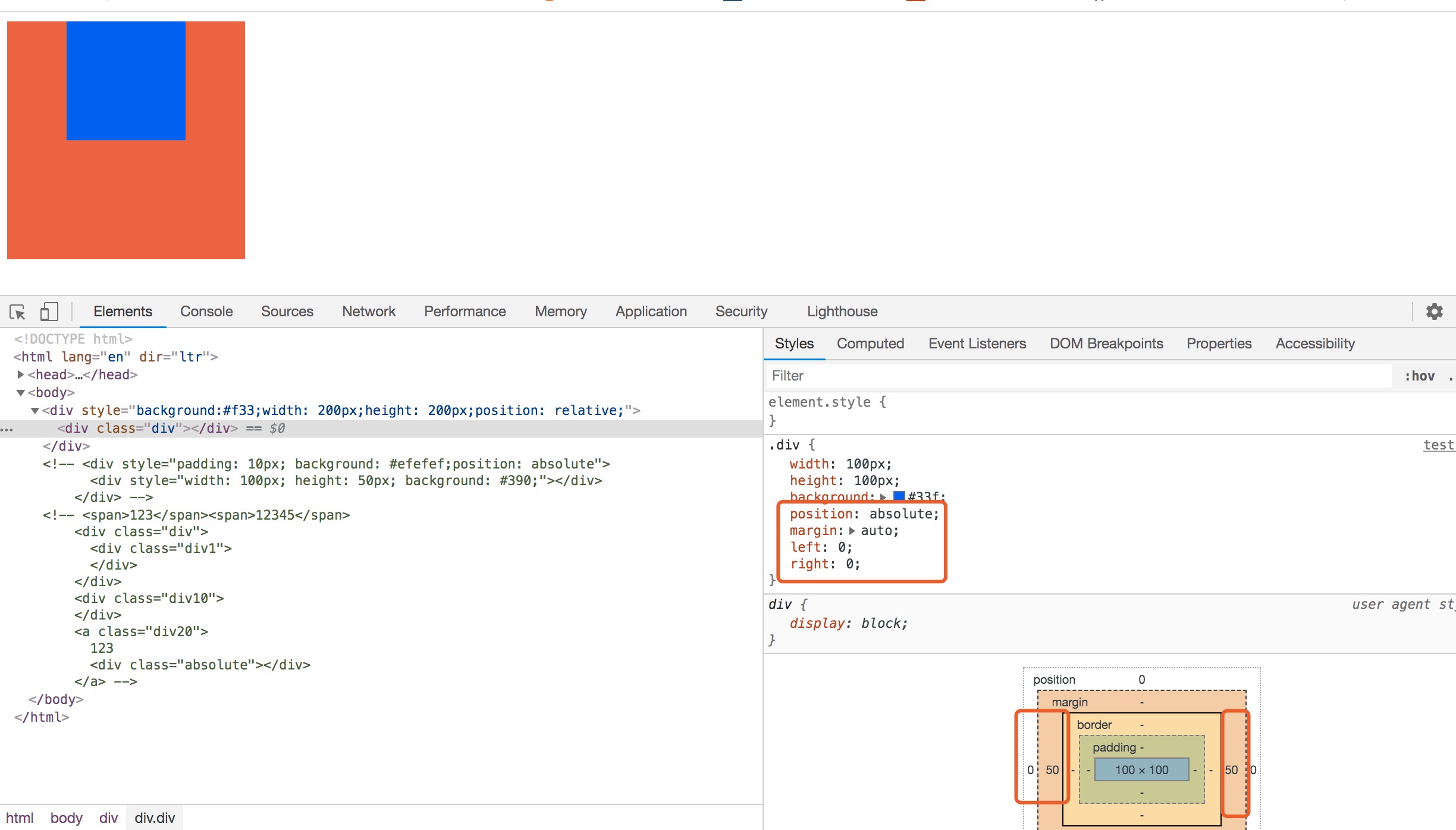
Task: Click the 100 × 100 content box
Action: (1141, 769)
